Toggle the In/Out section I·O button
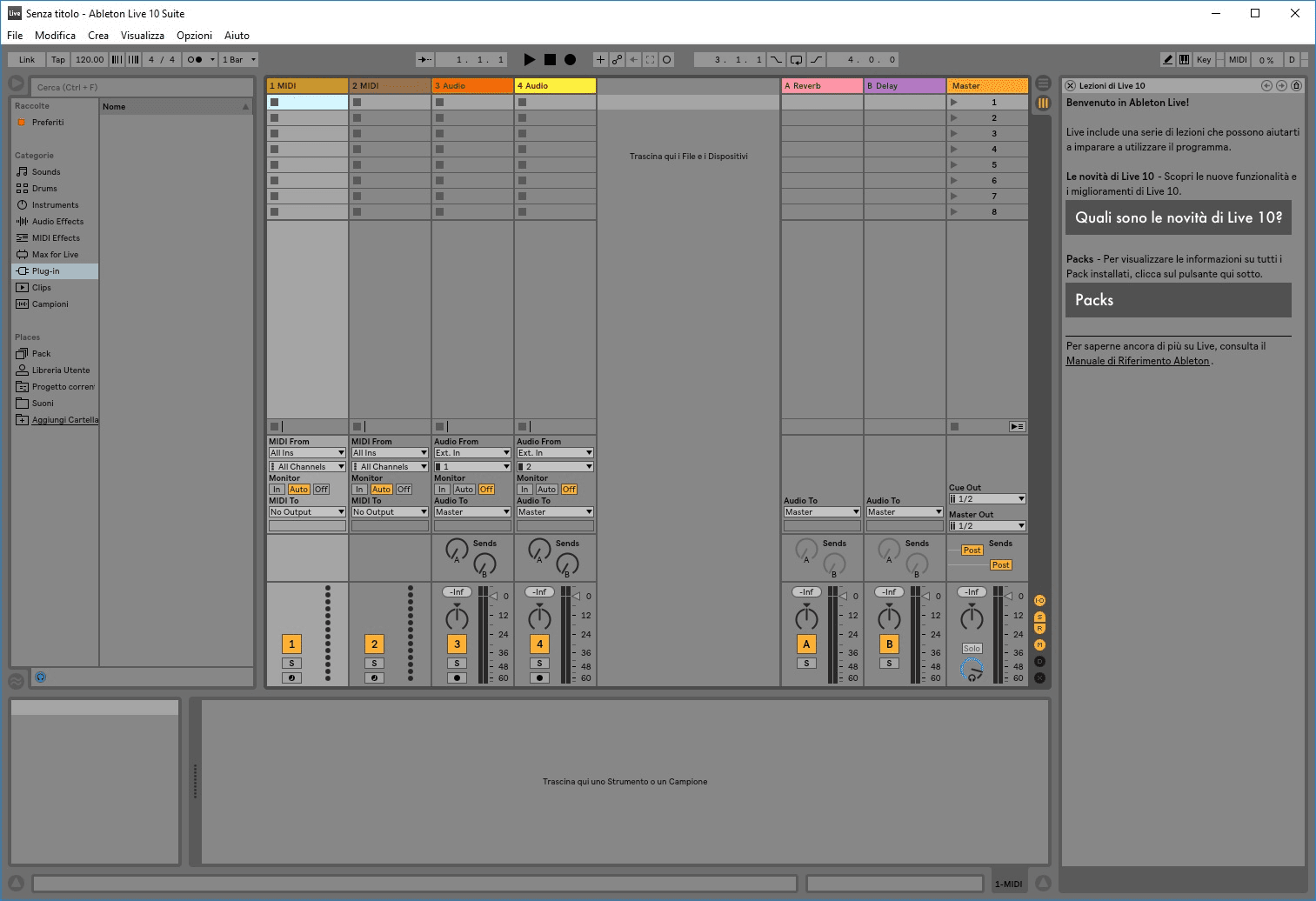The width and height of the screenshot is (1316, 901). pos(1039,601)
